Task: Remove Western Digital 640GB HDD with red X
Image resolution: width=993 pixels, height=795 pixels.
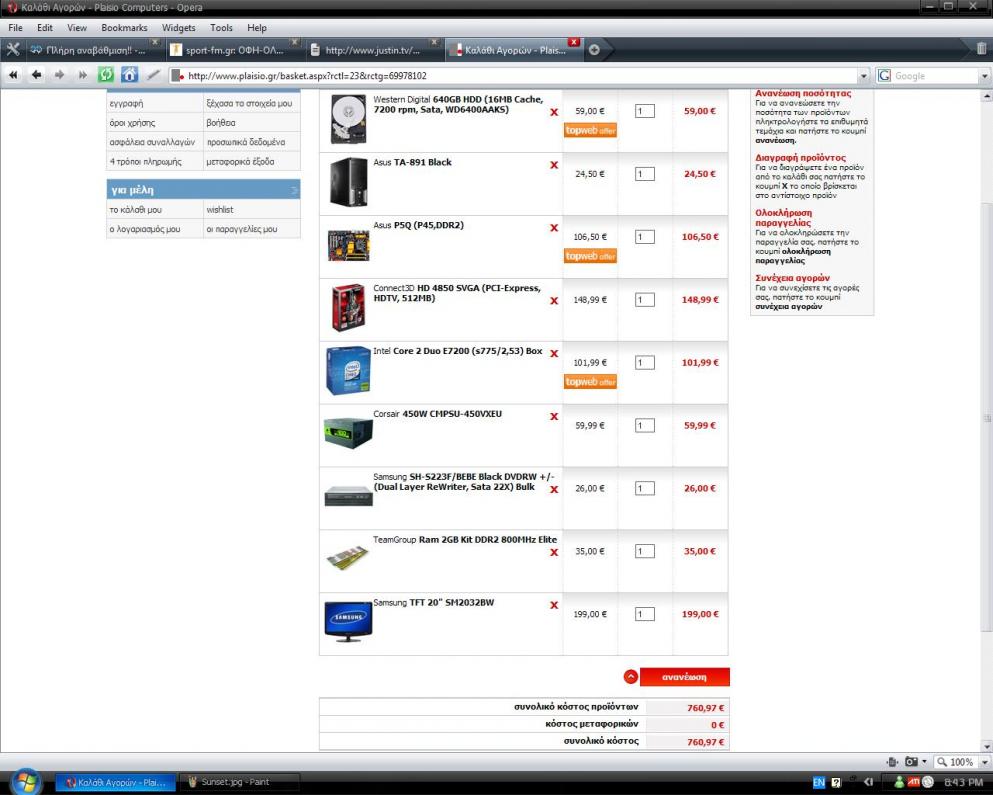Action: pos(554,112)
